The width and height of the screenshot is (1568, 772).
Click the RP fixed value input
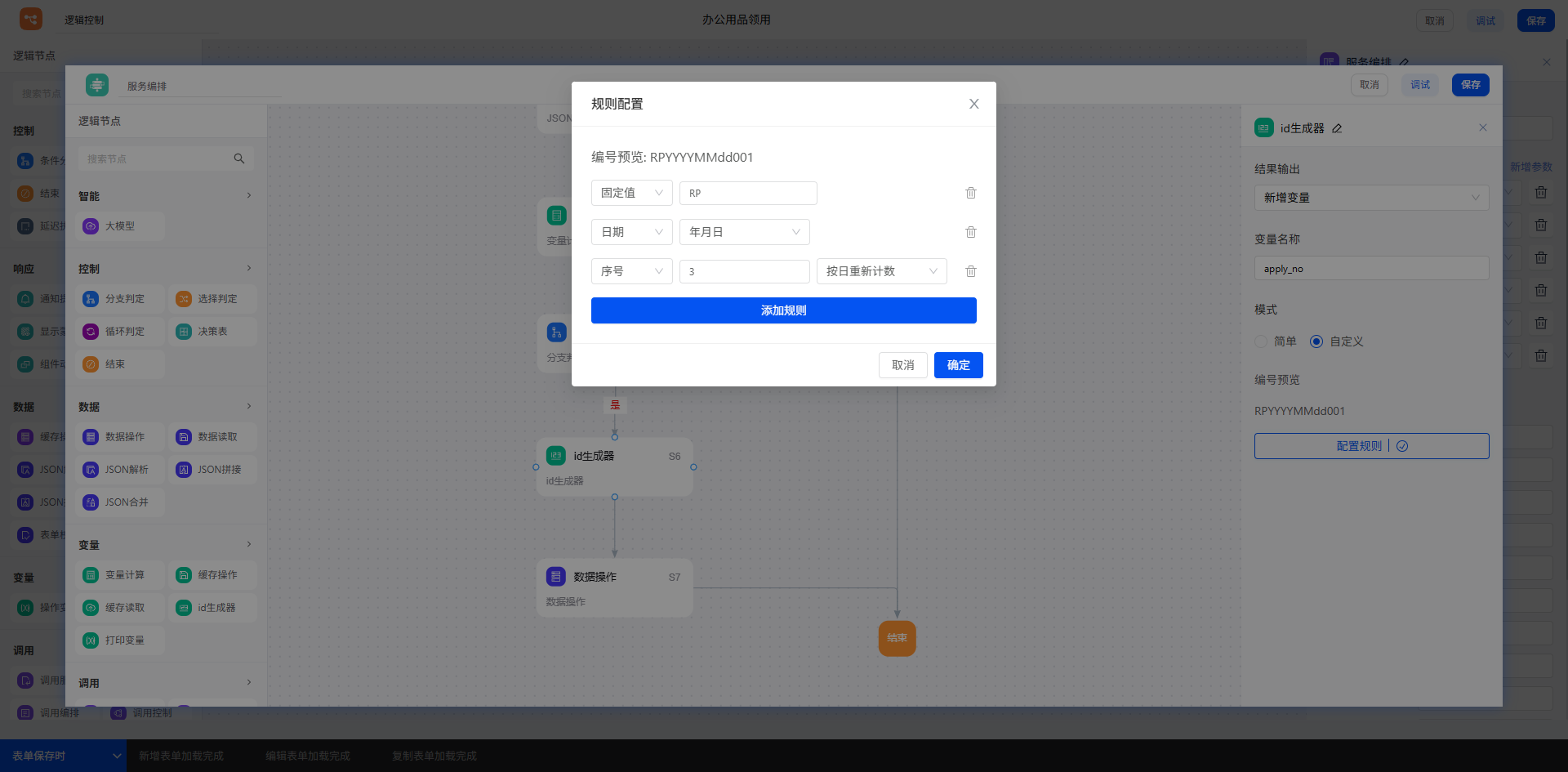[x=748, y=193]
